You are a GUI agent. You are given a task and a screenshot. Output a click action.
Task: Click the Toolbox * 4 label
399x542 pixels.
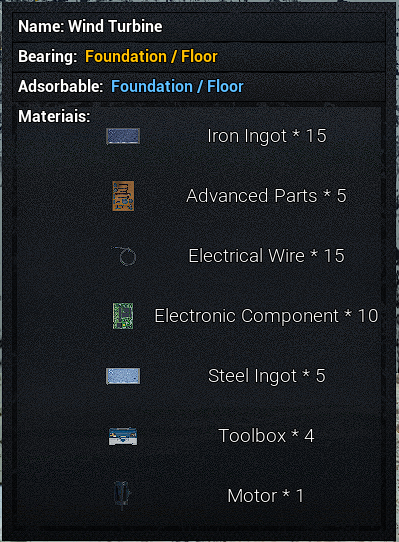pyautogui.click(x=266, y=436)
